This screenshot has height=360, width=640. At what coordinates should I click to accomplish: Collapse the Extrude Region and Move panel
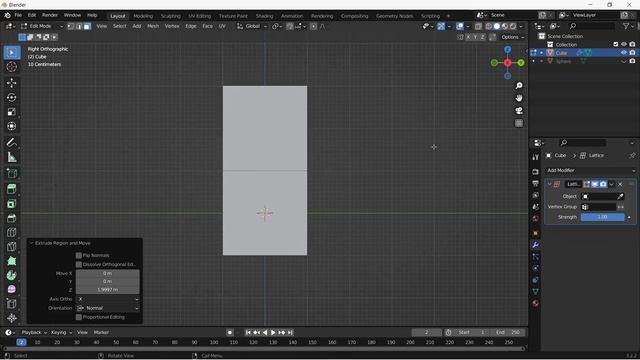[32, 243]
